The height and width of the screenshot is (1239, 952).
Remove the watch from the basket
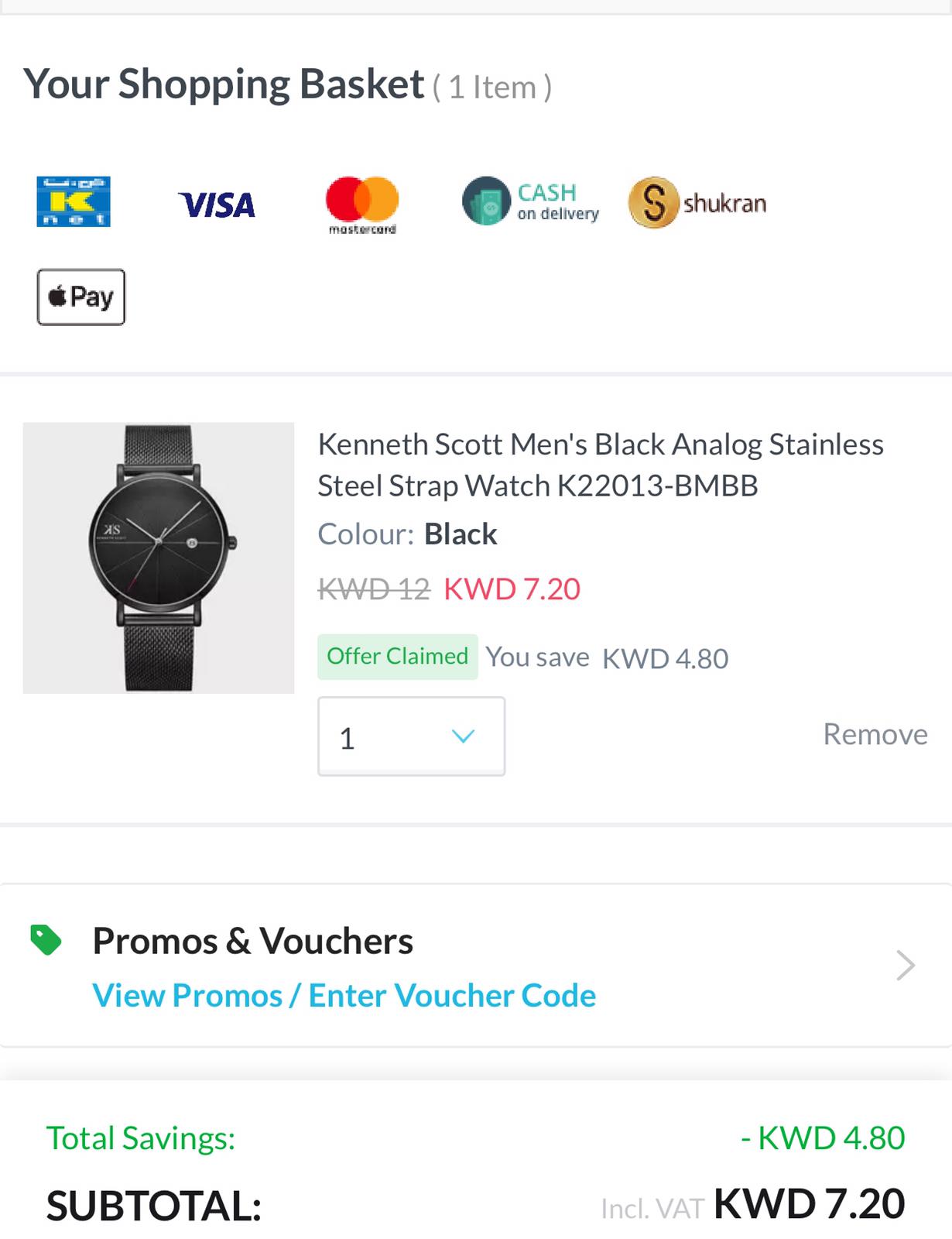[875, 734]
